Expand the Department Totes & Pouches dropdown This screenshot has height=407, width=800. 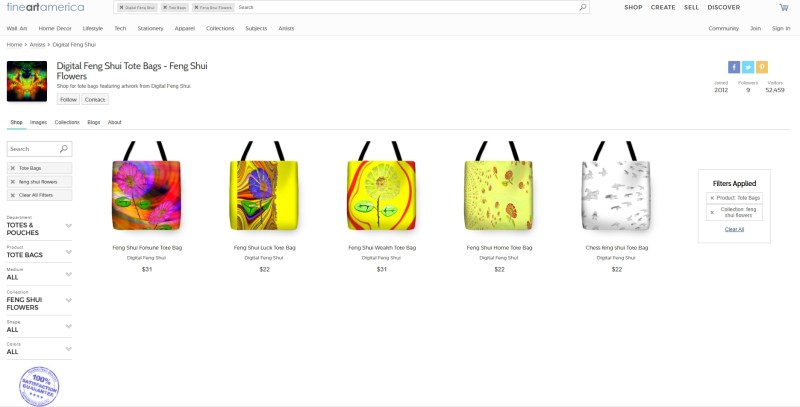pyautogui.click(x=69, y=225)
